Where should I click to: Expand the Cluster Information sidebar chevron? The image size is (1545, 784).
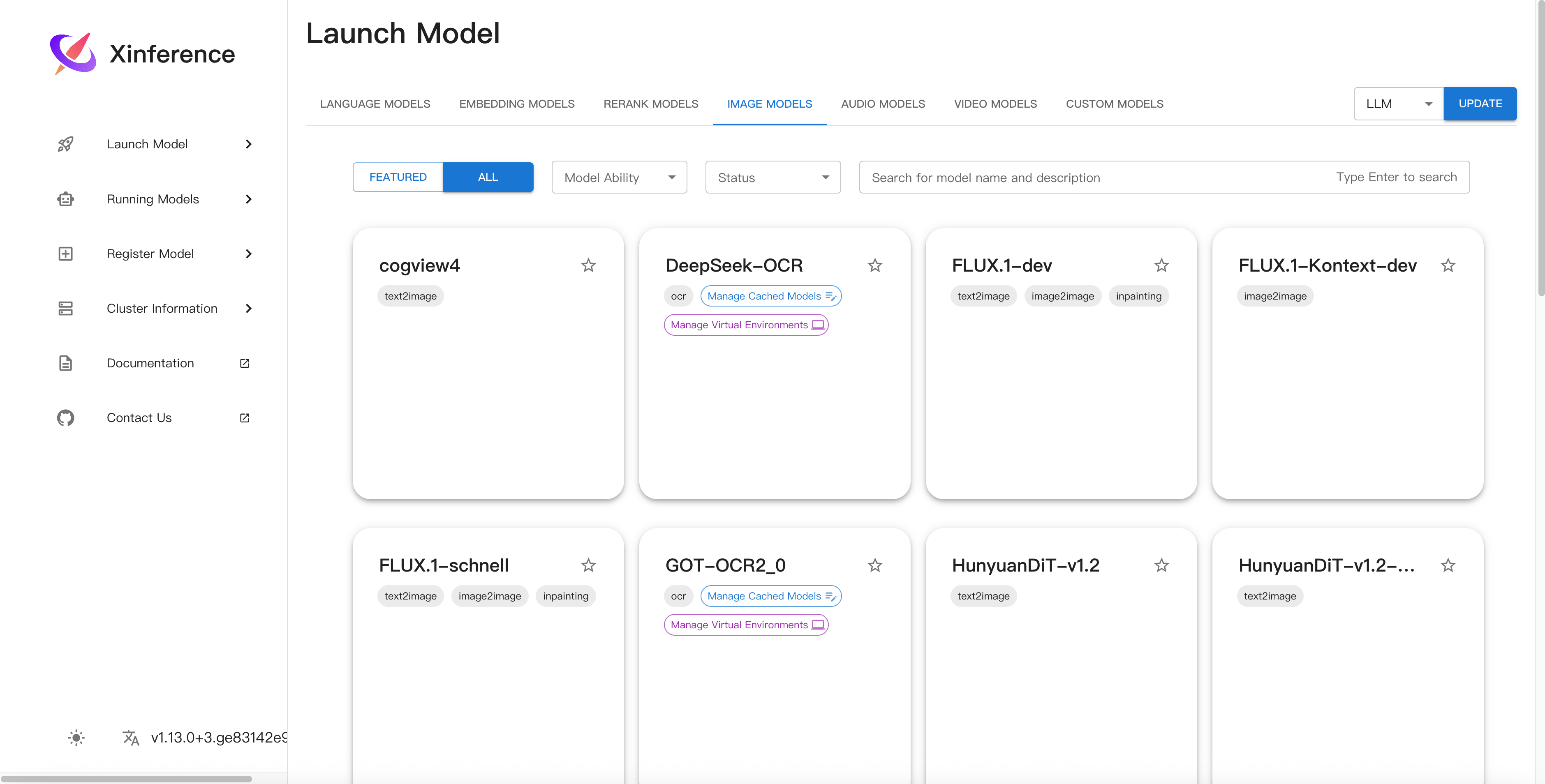pos(249,308)
